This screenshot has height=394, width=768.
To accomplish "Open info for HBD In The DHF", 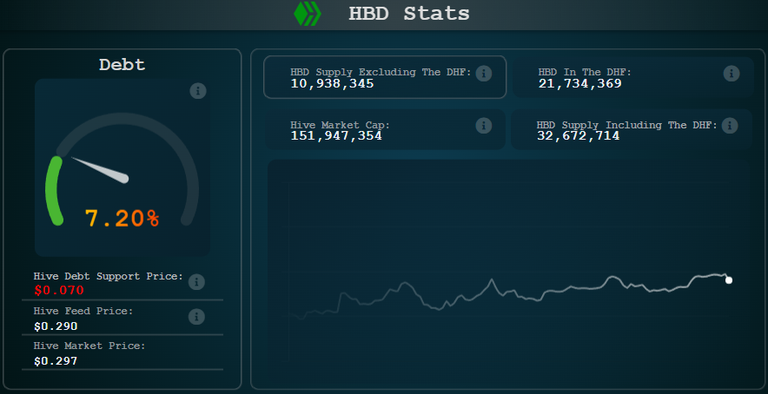I will [731, 74].
